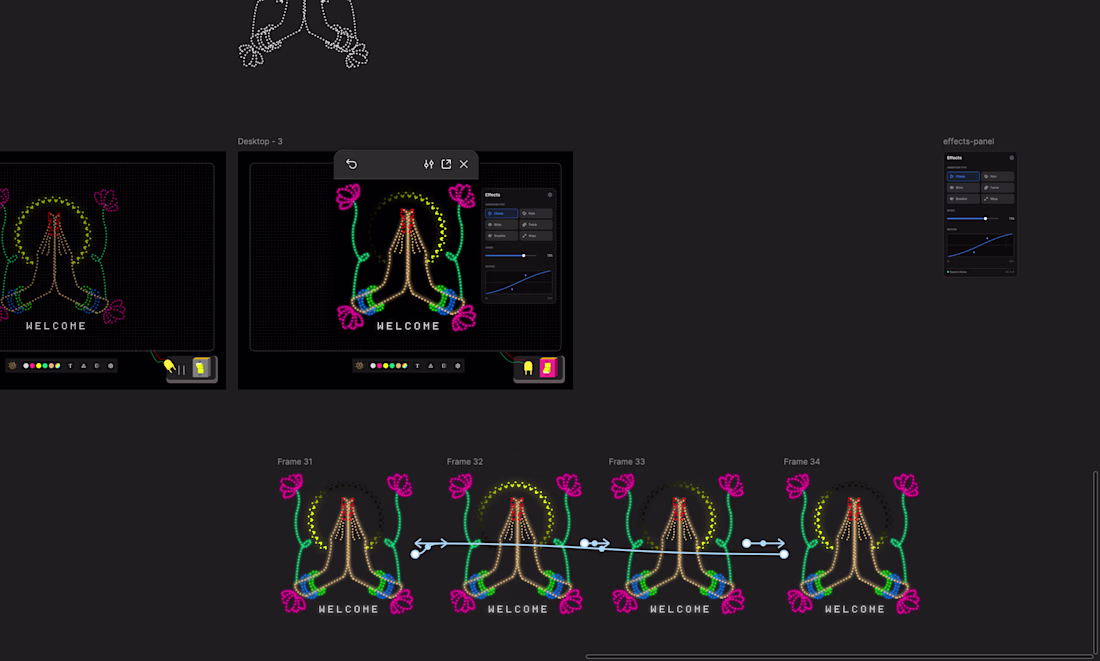Select the hexagon tool in the cut-off left frame
1100x661 pixels.
click(110, 366)
